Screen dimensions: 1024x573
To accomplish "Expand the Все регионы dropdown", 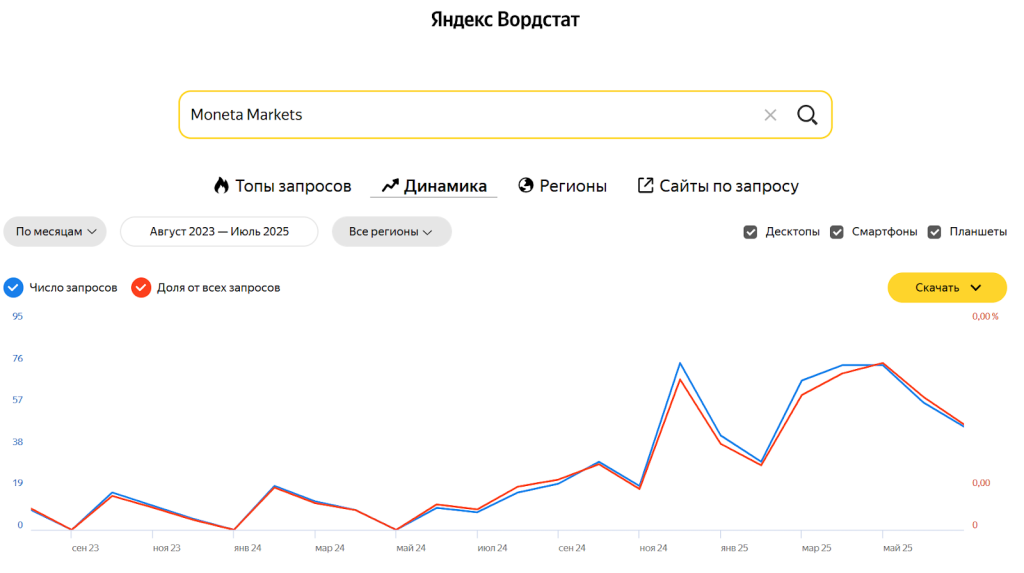I will [x=391, y=232].
